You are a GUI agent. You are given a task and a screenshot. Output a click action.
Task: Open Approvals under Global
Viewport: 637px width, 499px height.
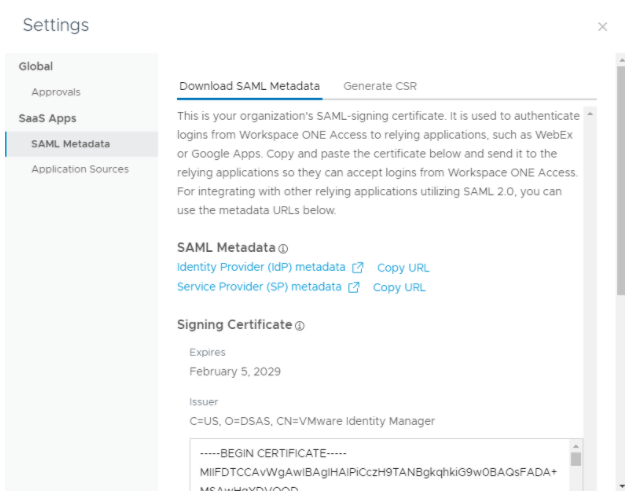click(x=56, y=92)
